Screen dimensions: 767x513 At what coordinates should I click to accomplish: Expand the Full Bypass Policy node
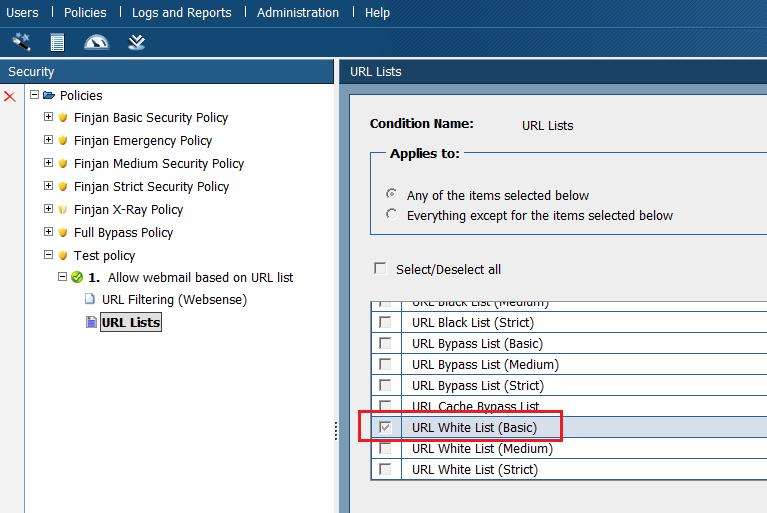pyautogui.click(x=48, y=233)
